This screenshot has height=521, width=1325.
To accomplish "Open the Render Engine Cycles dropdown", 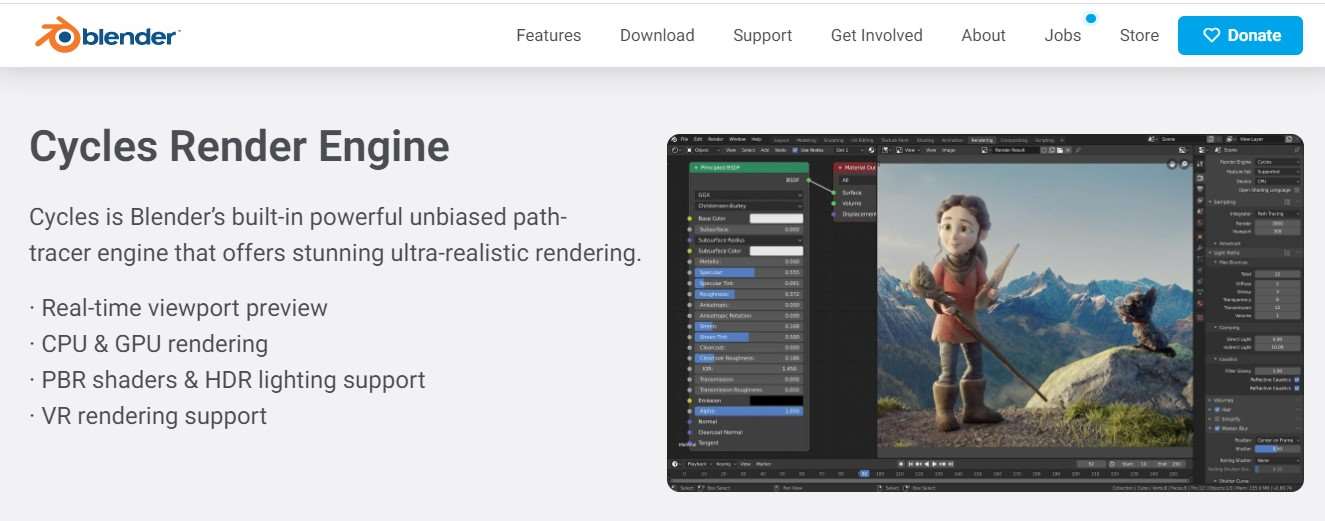I will click(x=1277, y=161).
